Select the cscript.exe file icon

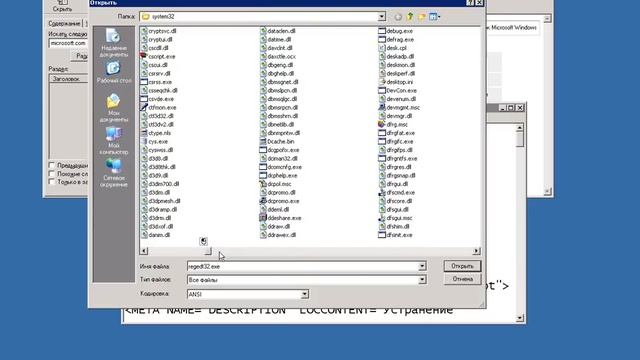click(144, 56)
